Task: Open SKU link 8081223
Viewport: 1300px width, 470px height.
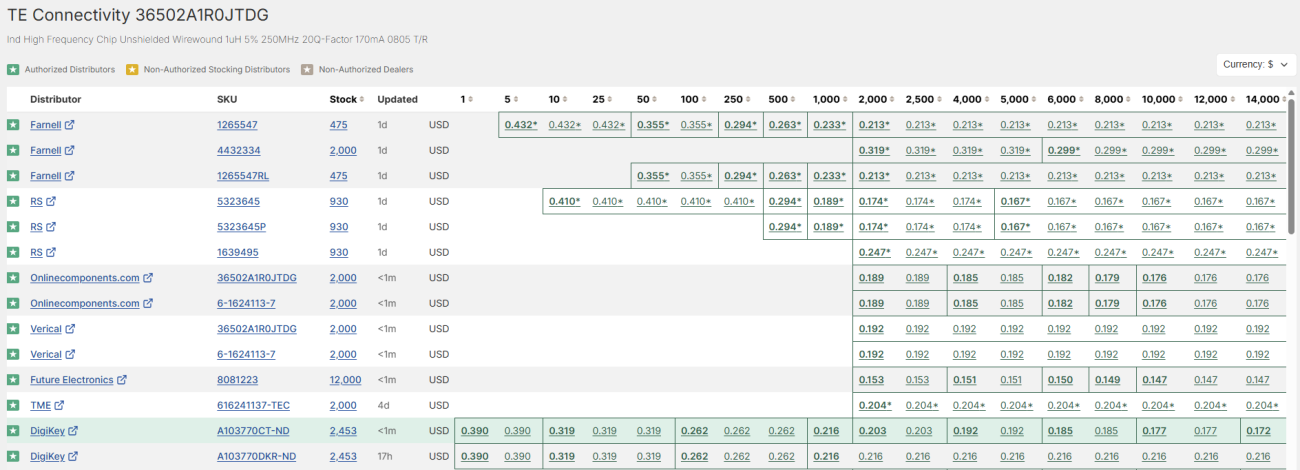Action: (238, 380)
